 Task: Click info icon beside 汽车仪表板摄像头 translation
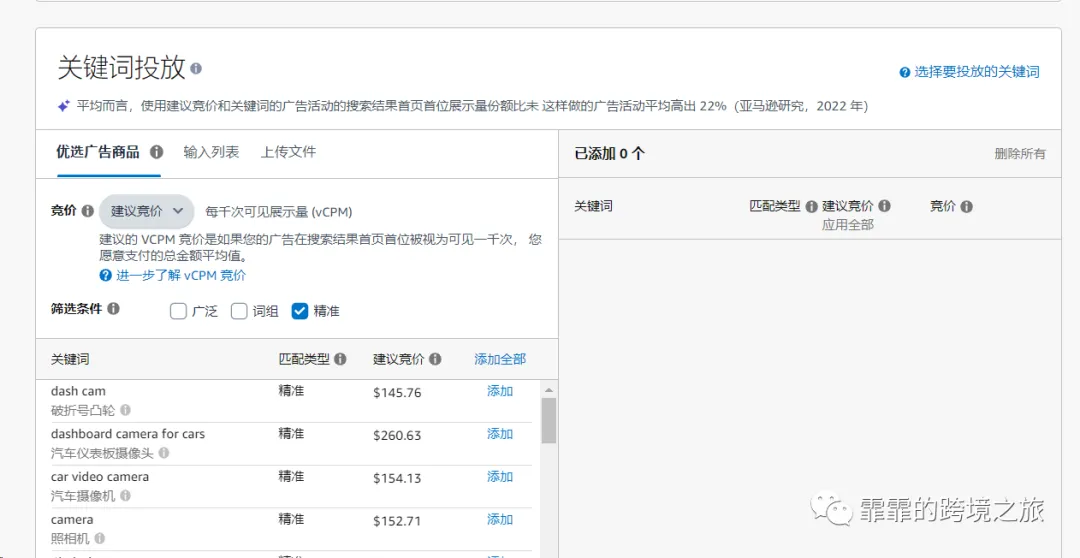(x=164, y=453)
